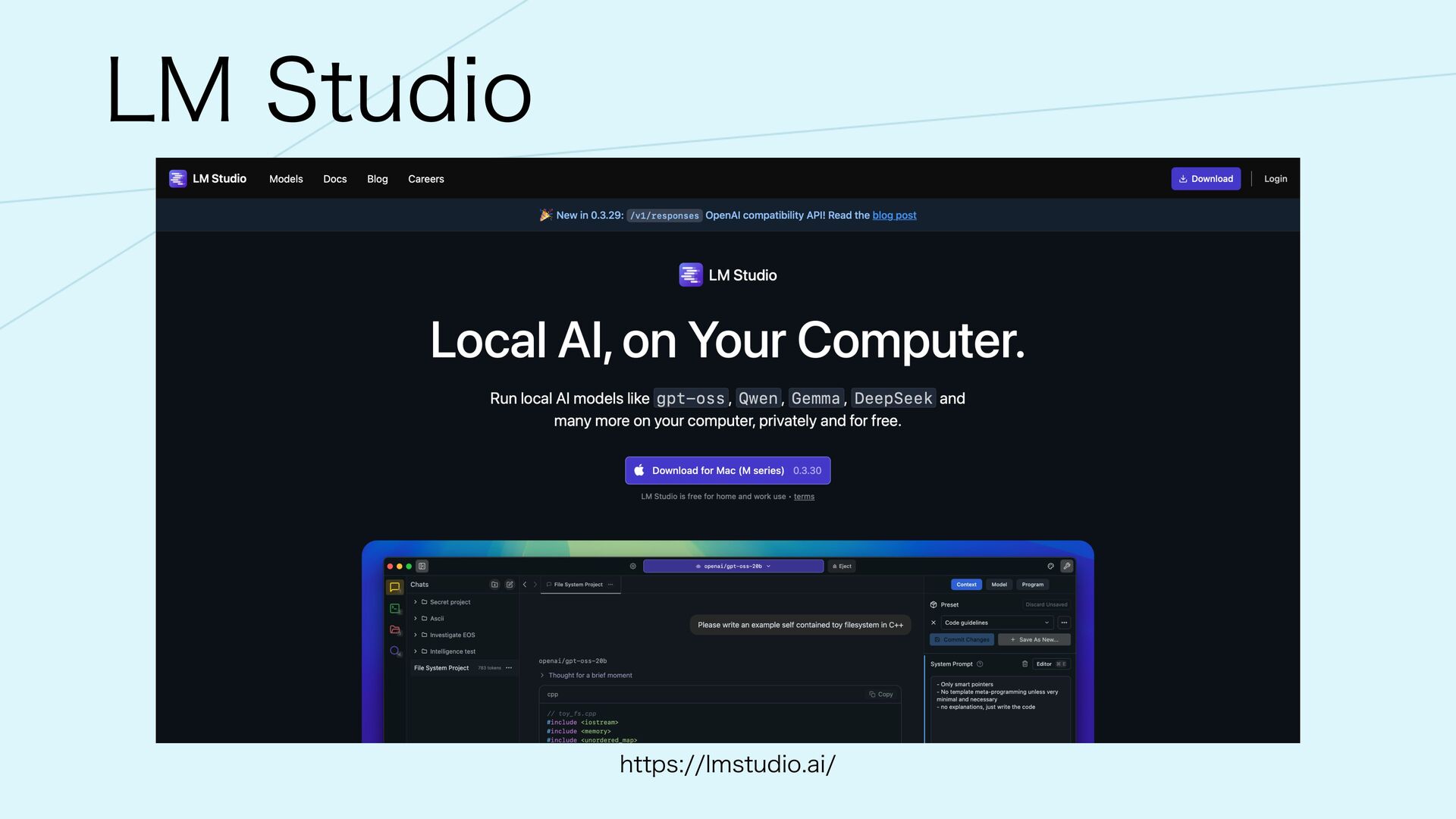Open the Chats sidebar icon

point(394,587)
